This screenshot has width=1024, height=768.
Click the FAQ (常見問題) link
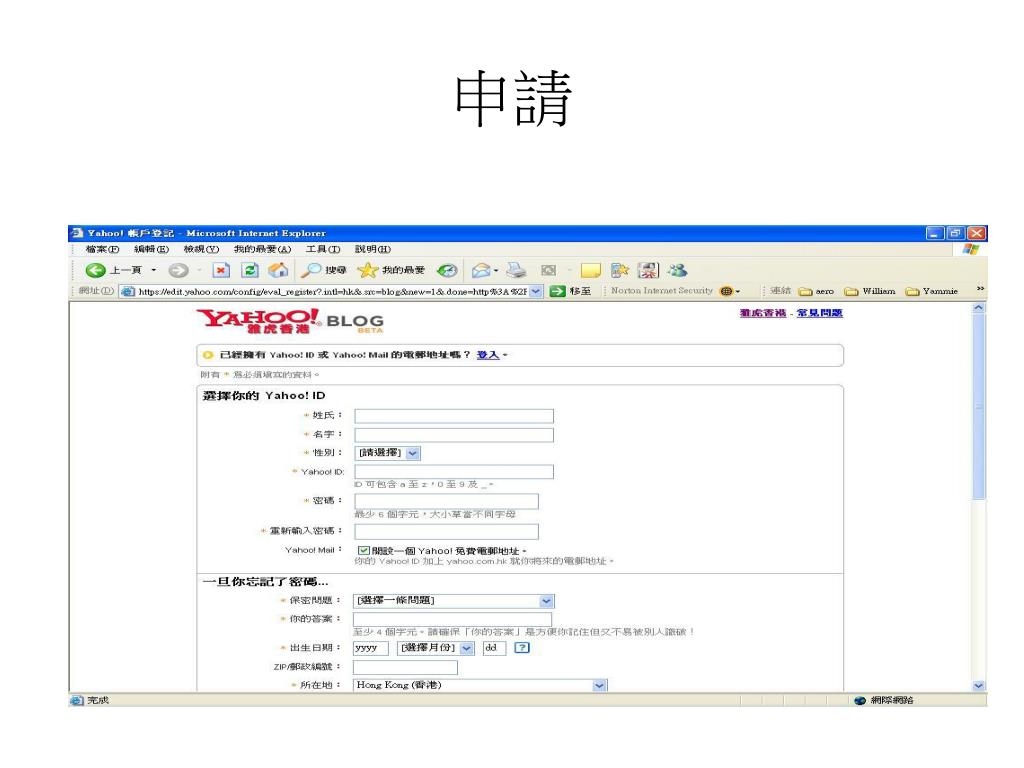pyautogui.click(x=820, y=313)
